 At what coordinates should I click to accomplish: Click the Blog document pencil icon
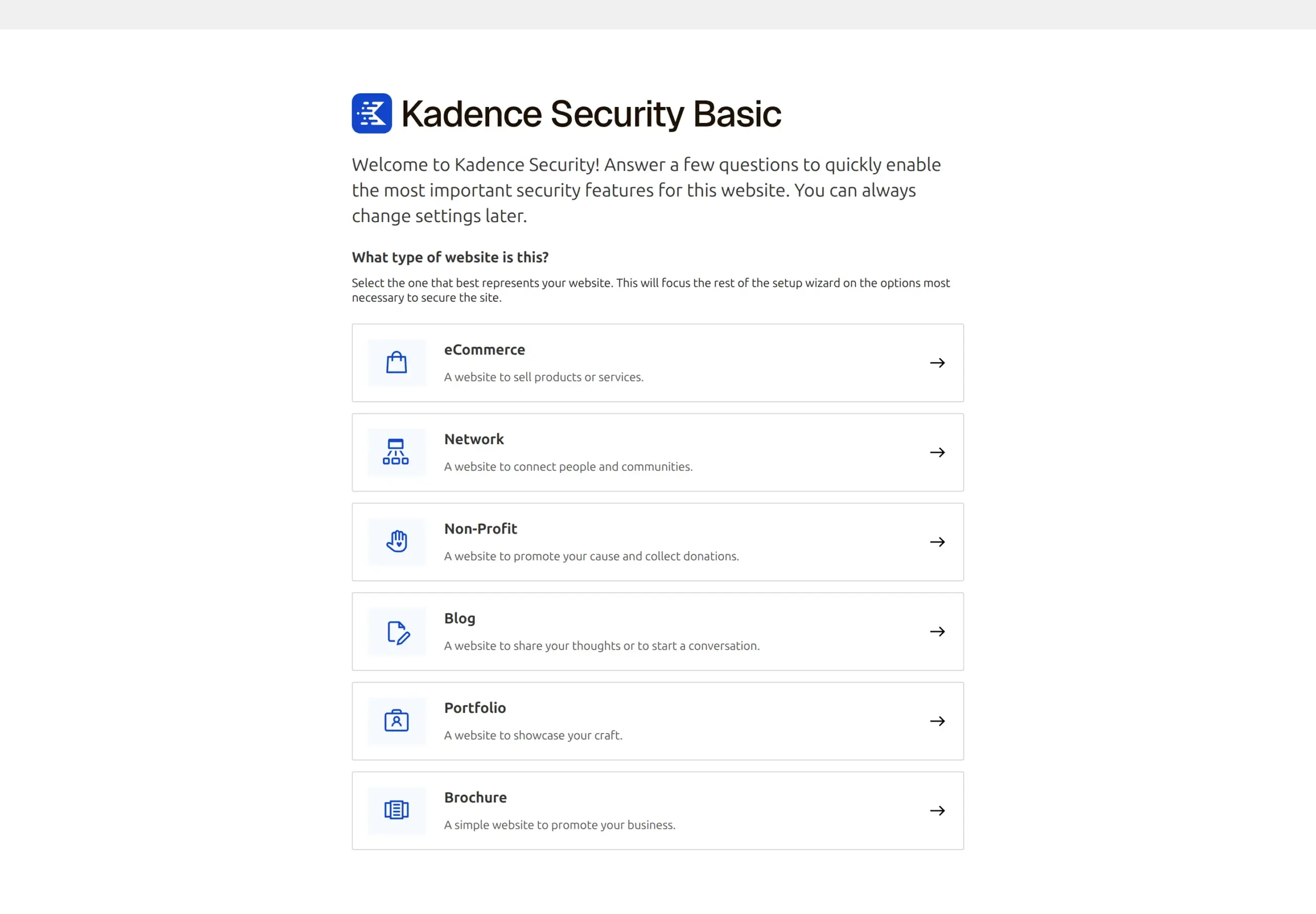[398, 632]
